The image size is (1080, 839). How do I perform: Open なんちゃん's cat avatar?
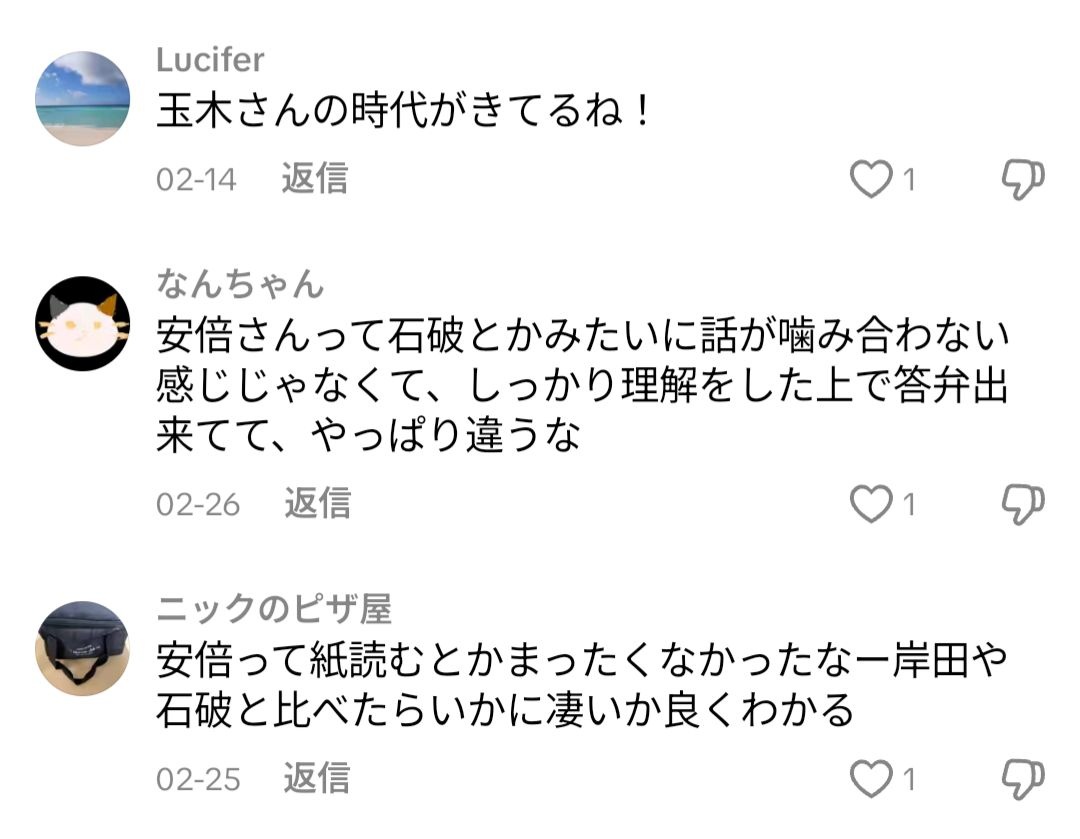83,324
